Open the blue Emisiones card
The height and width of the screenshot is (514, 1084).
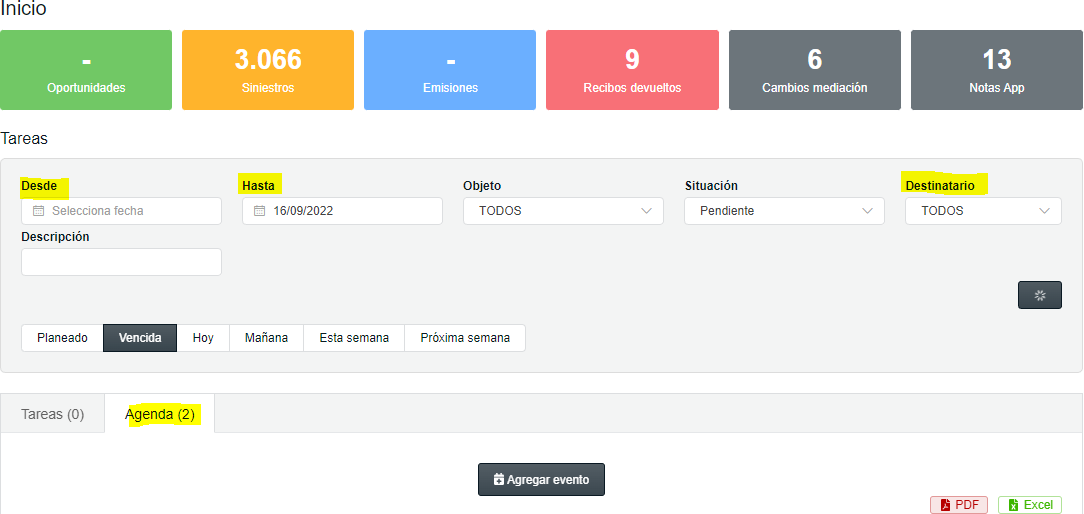pos(450,70)
